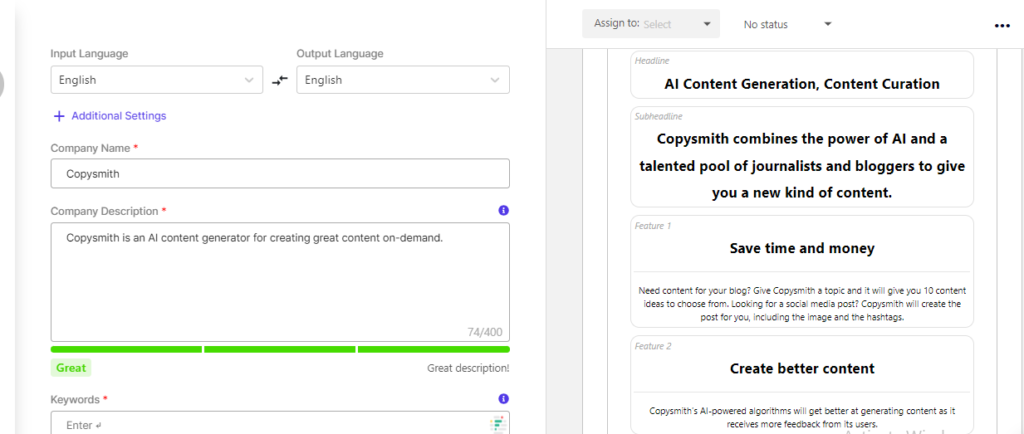Image resolution: width=1024 pixels, height=434 pixels.
Task: Open Company Description info tooltip icon
Action: pyautogui.click(x=503, y=211)
